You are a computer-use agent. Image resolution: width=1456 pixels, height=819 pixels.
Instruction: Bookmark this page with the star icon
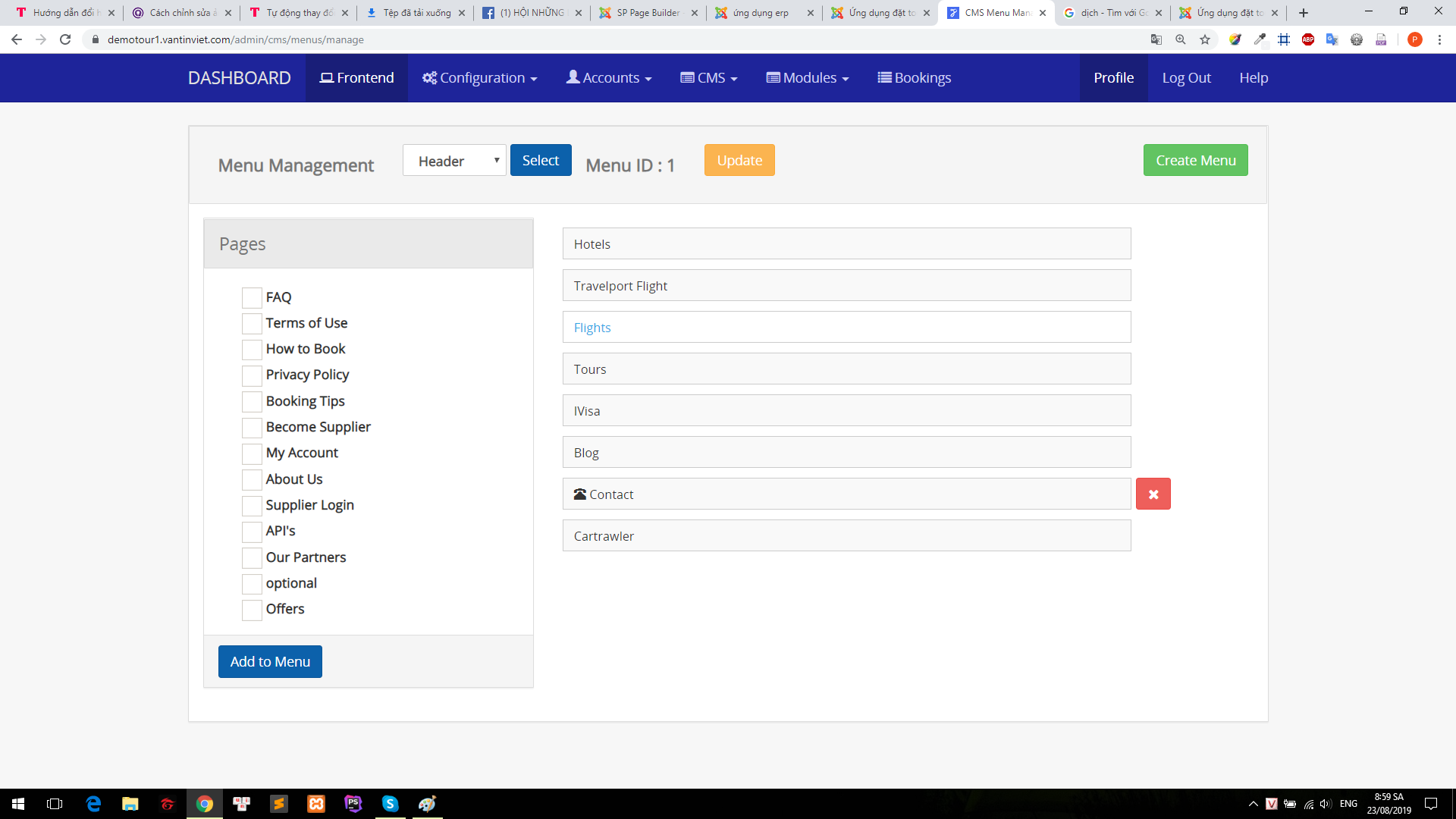click(x=1205, y=39)
